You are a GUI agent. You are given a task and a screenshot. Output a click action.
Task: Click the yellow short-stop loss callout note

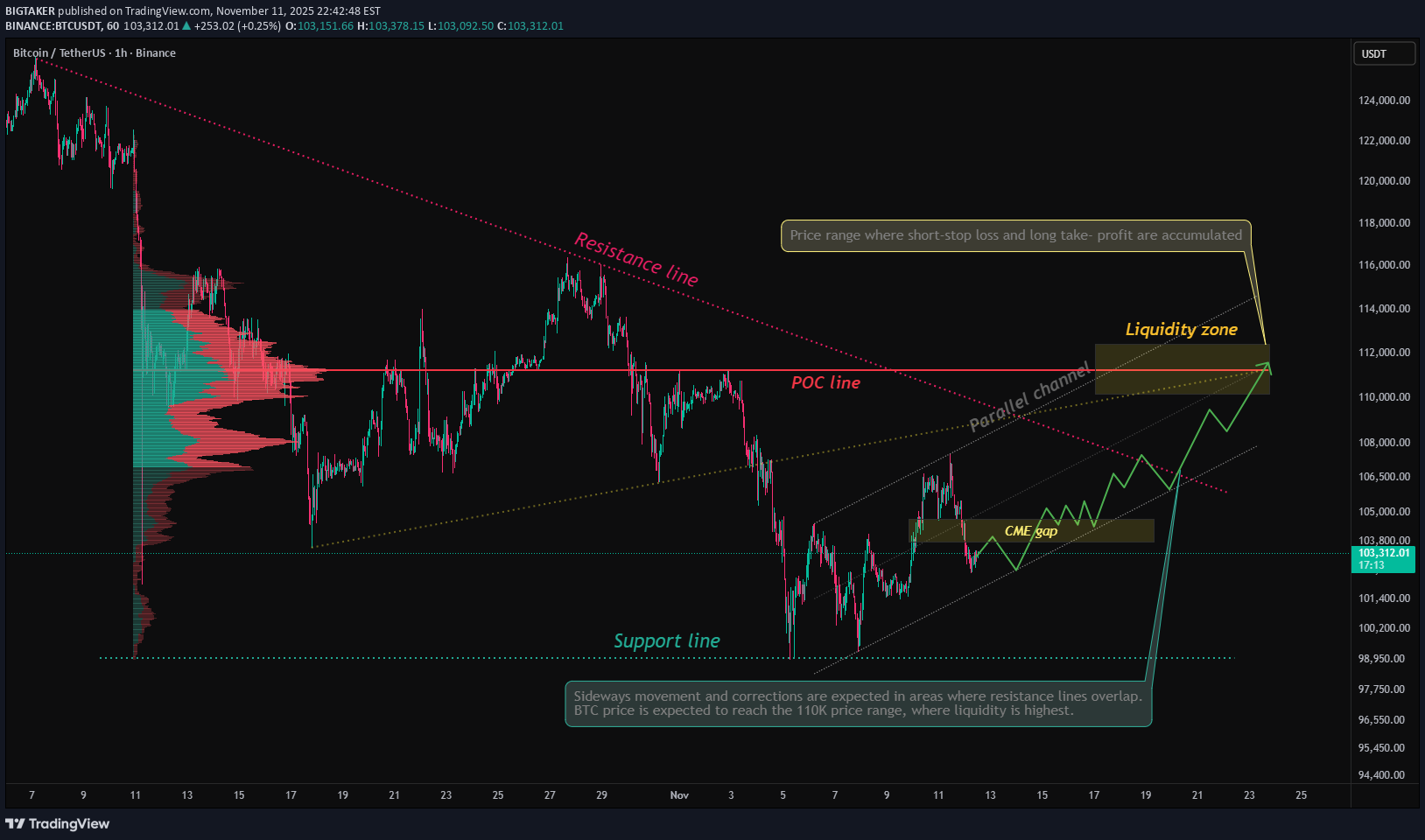tap(1015, 235)
